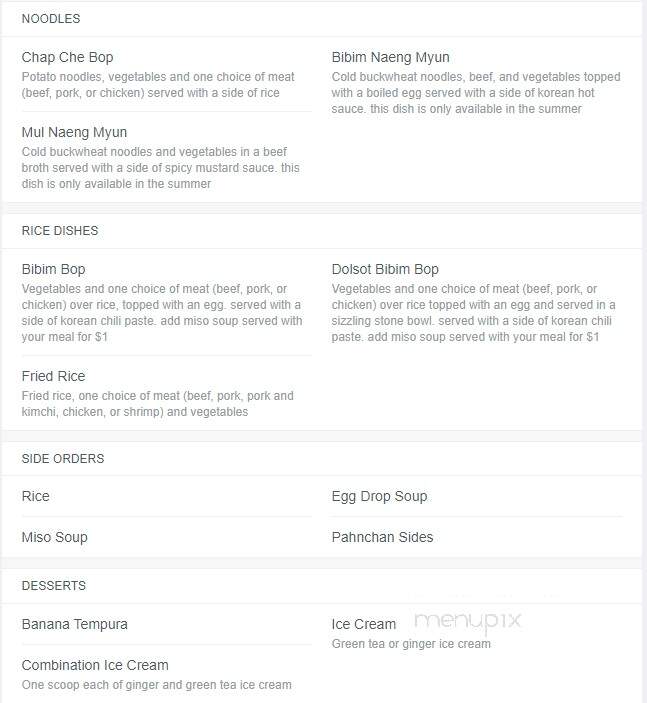Select the NOODLES section heading
The image size is (647, 703).
[51, 19]
